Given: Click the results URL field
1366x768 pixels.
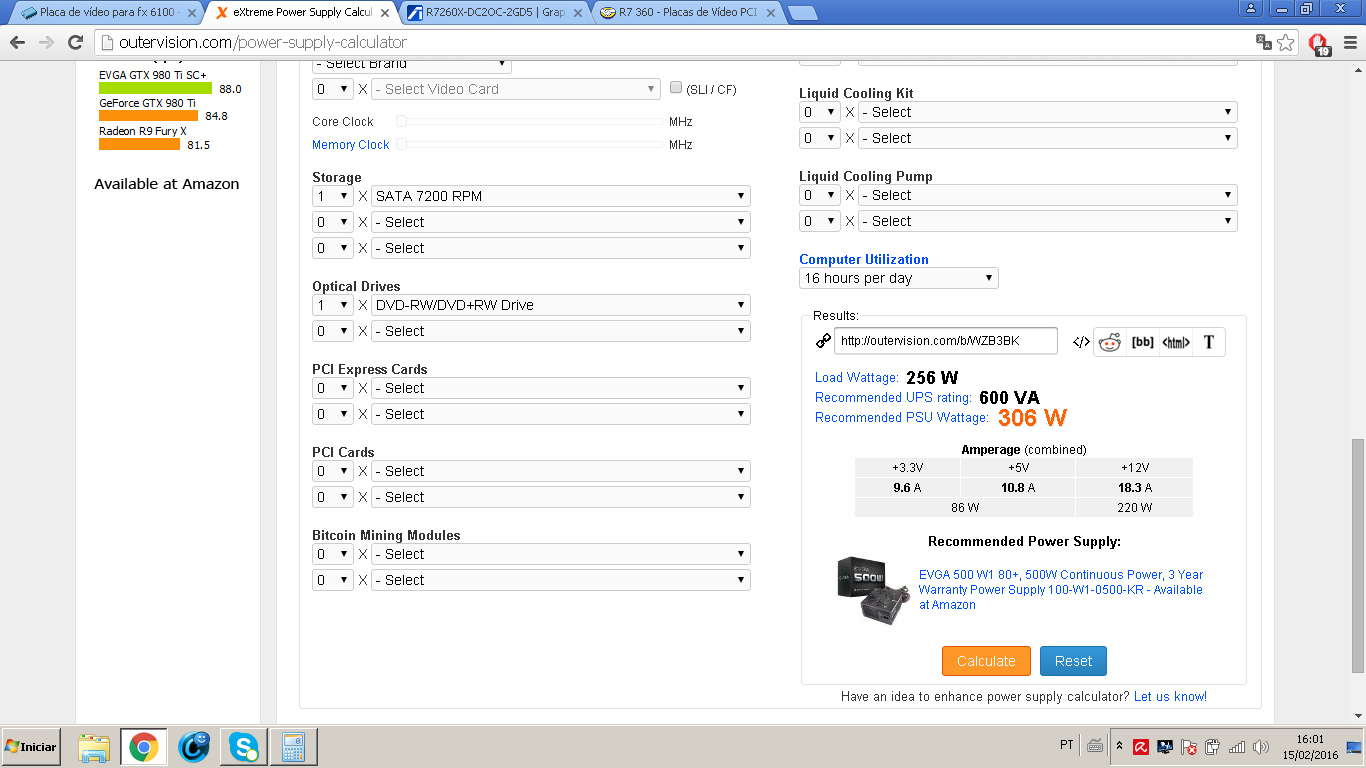Looking at the screenshot, I should tap(946, 341).
